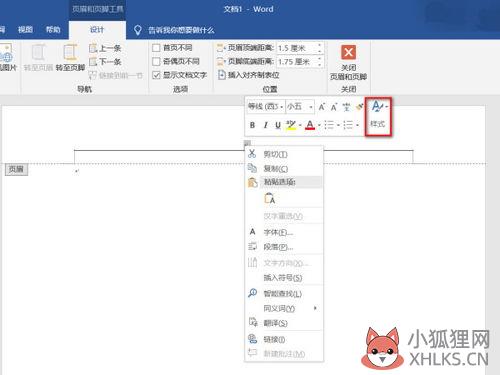Viewport: 500px width, 375px height.
Task: Click the grow font size icon
Action: click(x=322, y=107)
